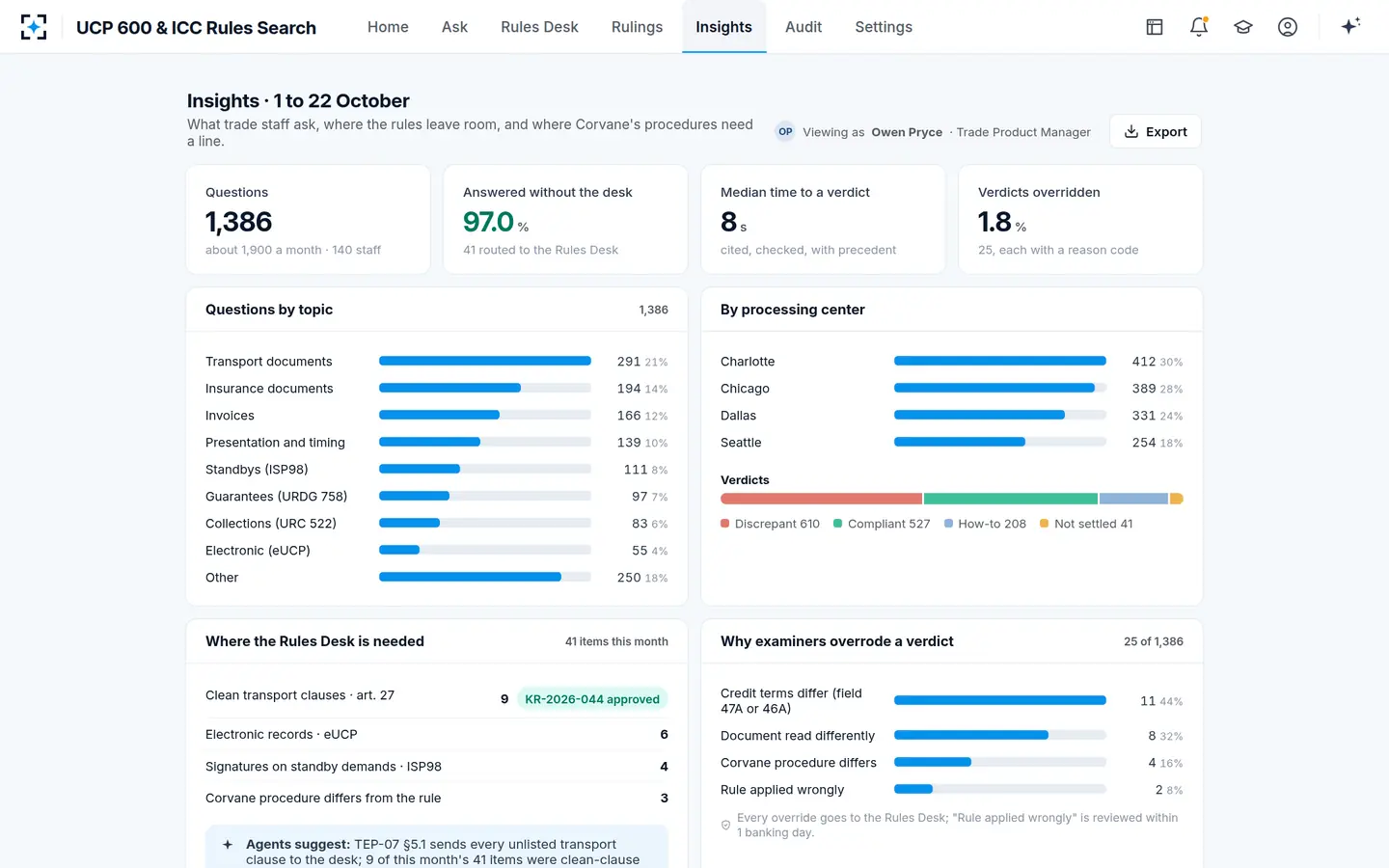Open the graduation cap learning icon

1243,27
